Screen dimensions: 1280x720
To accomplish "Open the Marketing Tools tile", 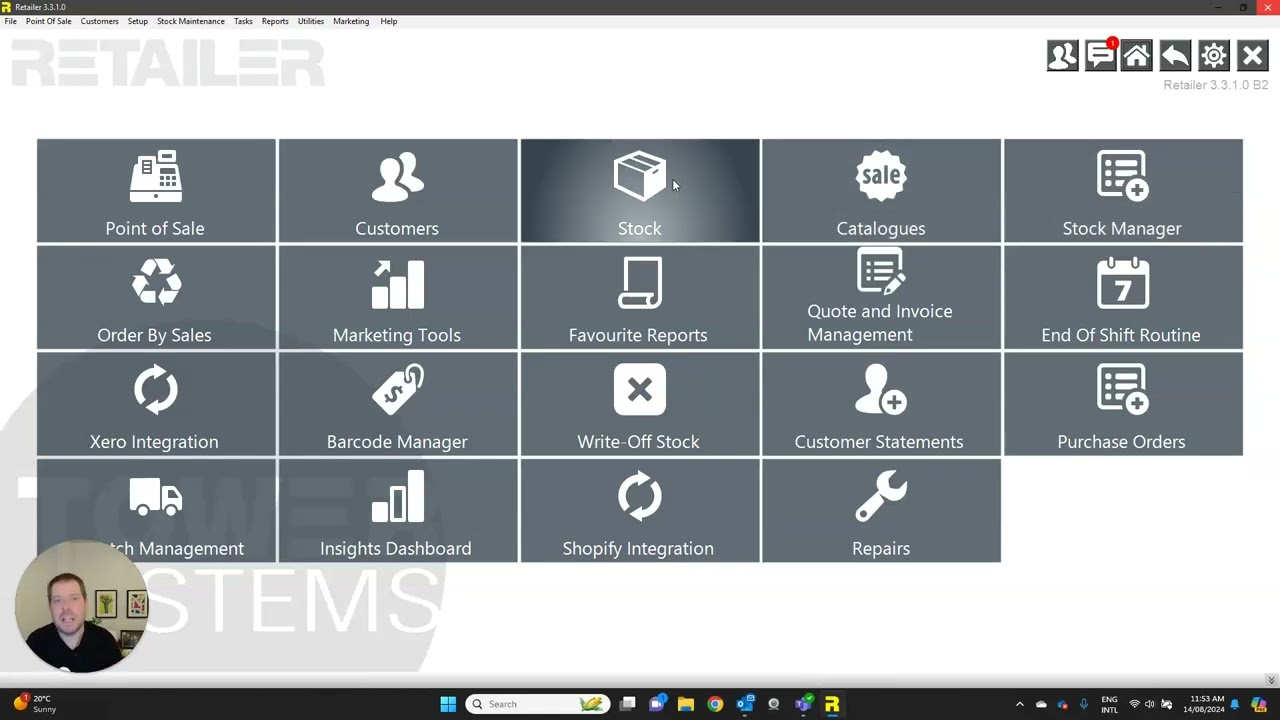I will click(398, 297).
